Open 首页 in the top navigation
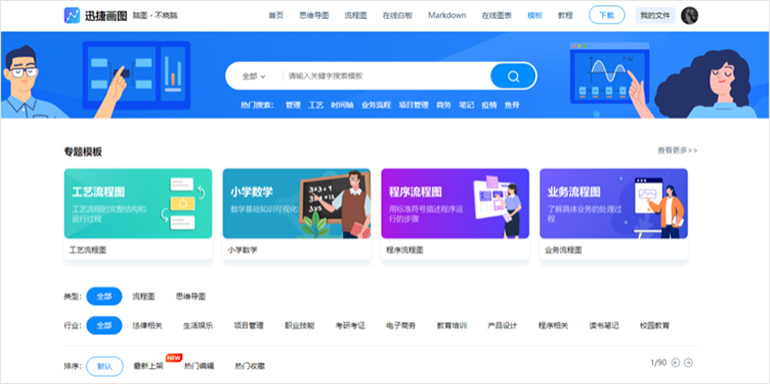Viewport: 770px width, 384px height. click(276, 15)
